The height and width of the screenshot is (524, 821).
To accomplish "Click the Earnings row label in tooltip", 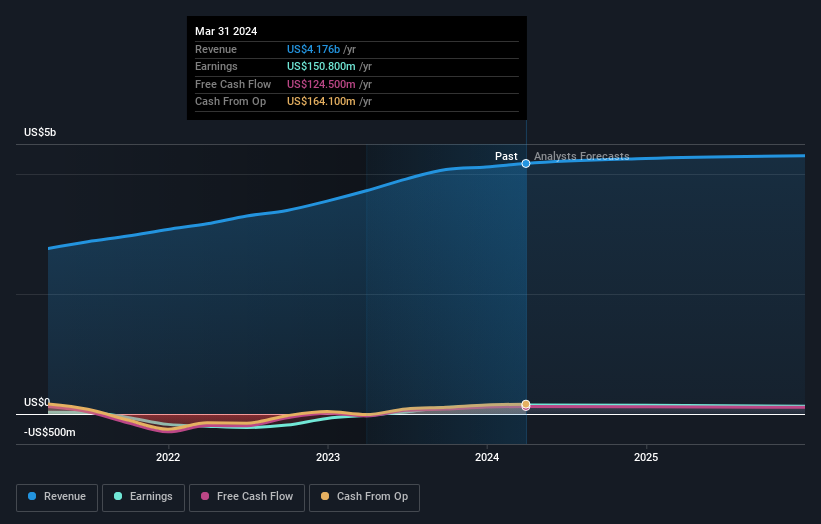I will click(216, 66).
